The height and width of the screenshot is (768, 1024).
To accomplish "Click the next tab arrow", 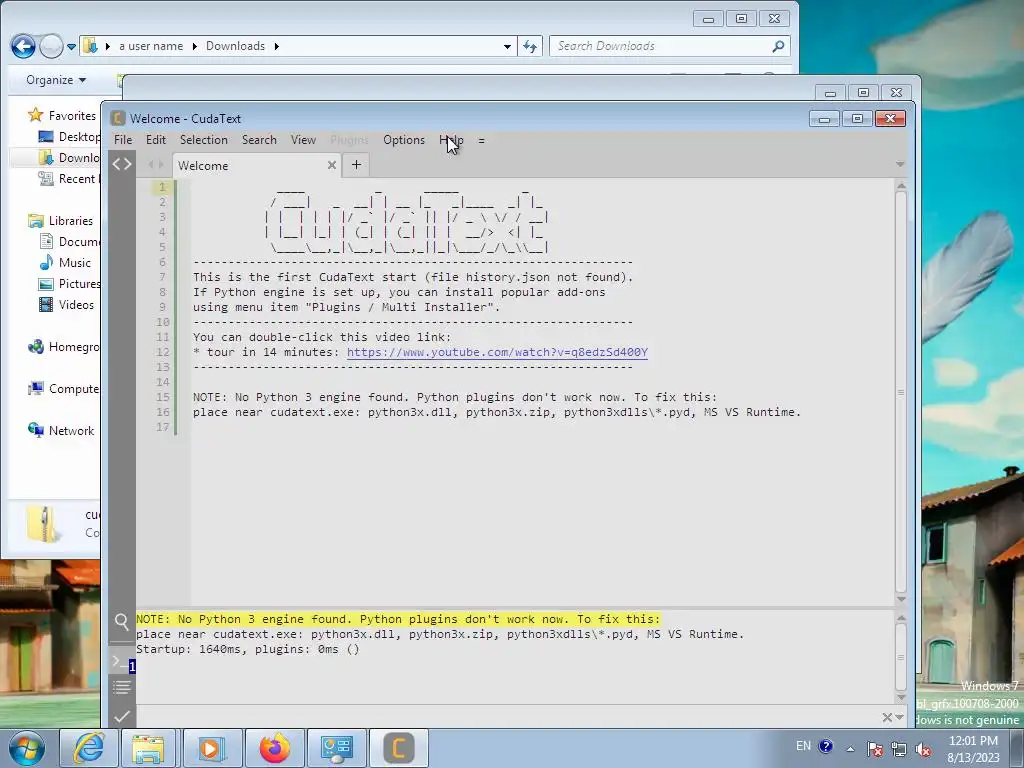I will coord(161,165).
